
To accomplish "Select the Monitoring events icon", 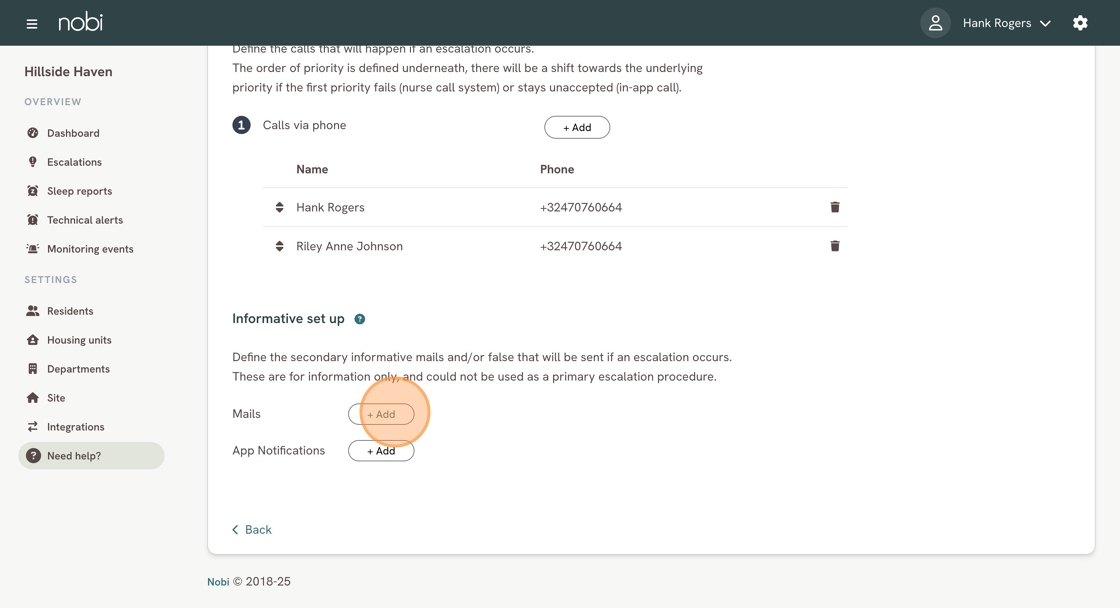I will pos(32,248).
